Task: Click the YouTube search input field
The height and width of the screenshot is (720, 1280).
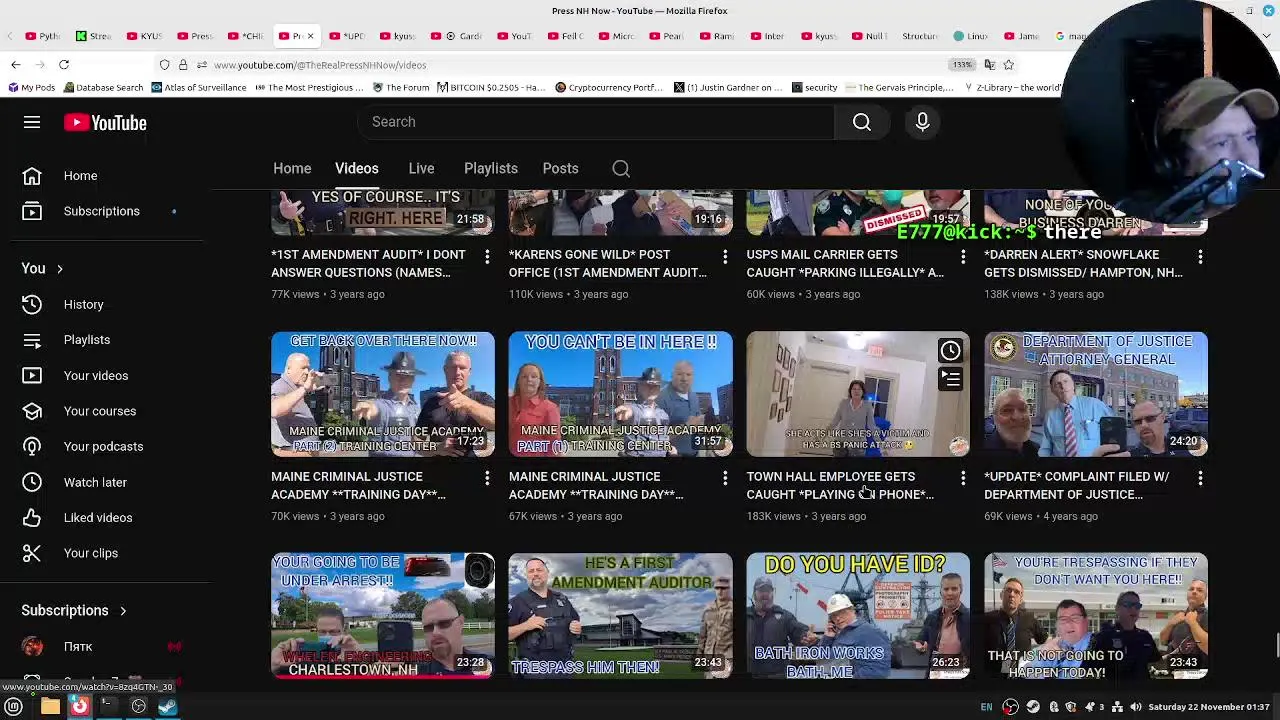Action: [x=596, y=122]
